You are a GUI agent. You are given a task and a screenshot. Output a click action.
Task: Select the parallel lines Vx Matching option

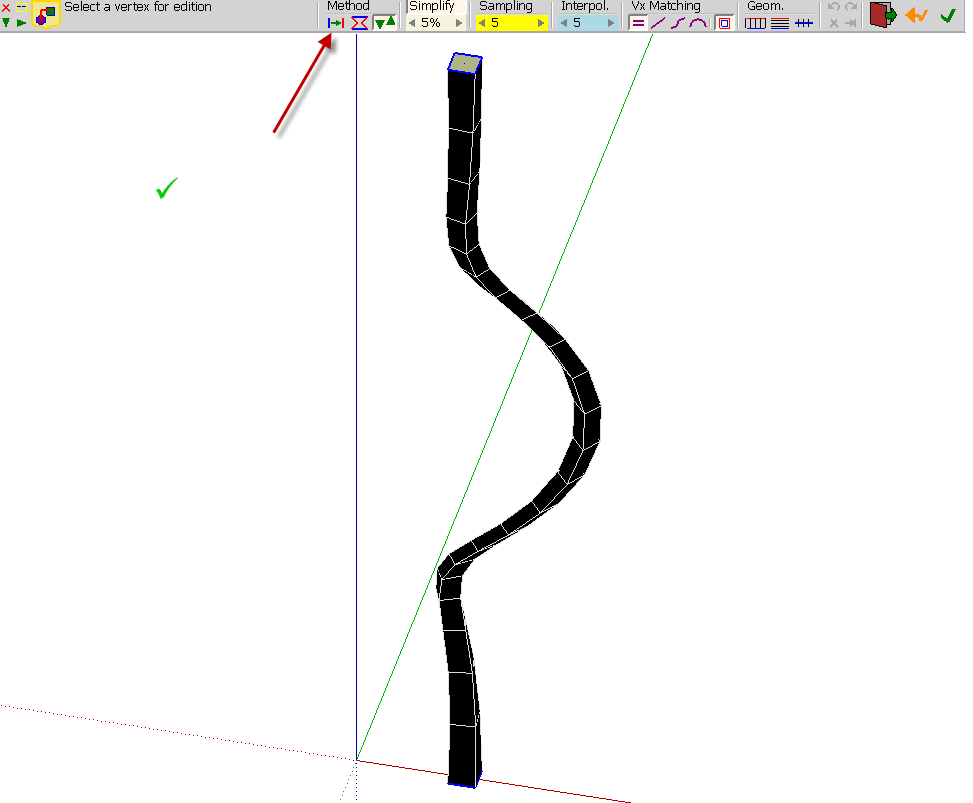tap(638, 23)
